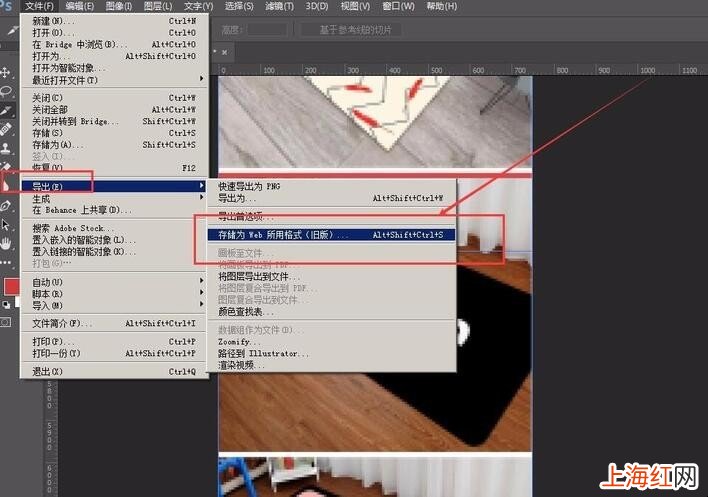Viewport: 708px width, 497px height.
Task: Click the 高度 input field
Action: (x=267, y=30)
